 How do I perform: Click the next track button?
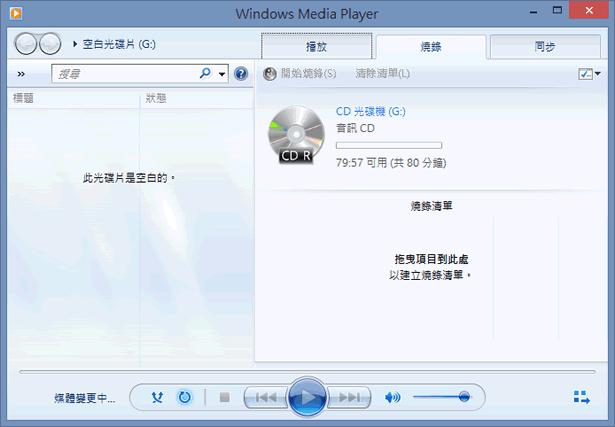coord(349,398)
